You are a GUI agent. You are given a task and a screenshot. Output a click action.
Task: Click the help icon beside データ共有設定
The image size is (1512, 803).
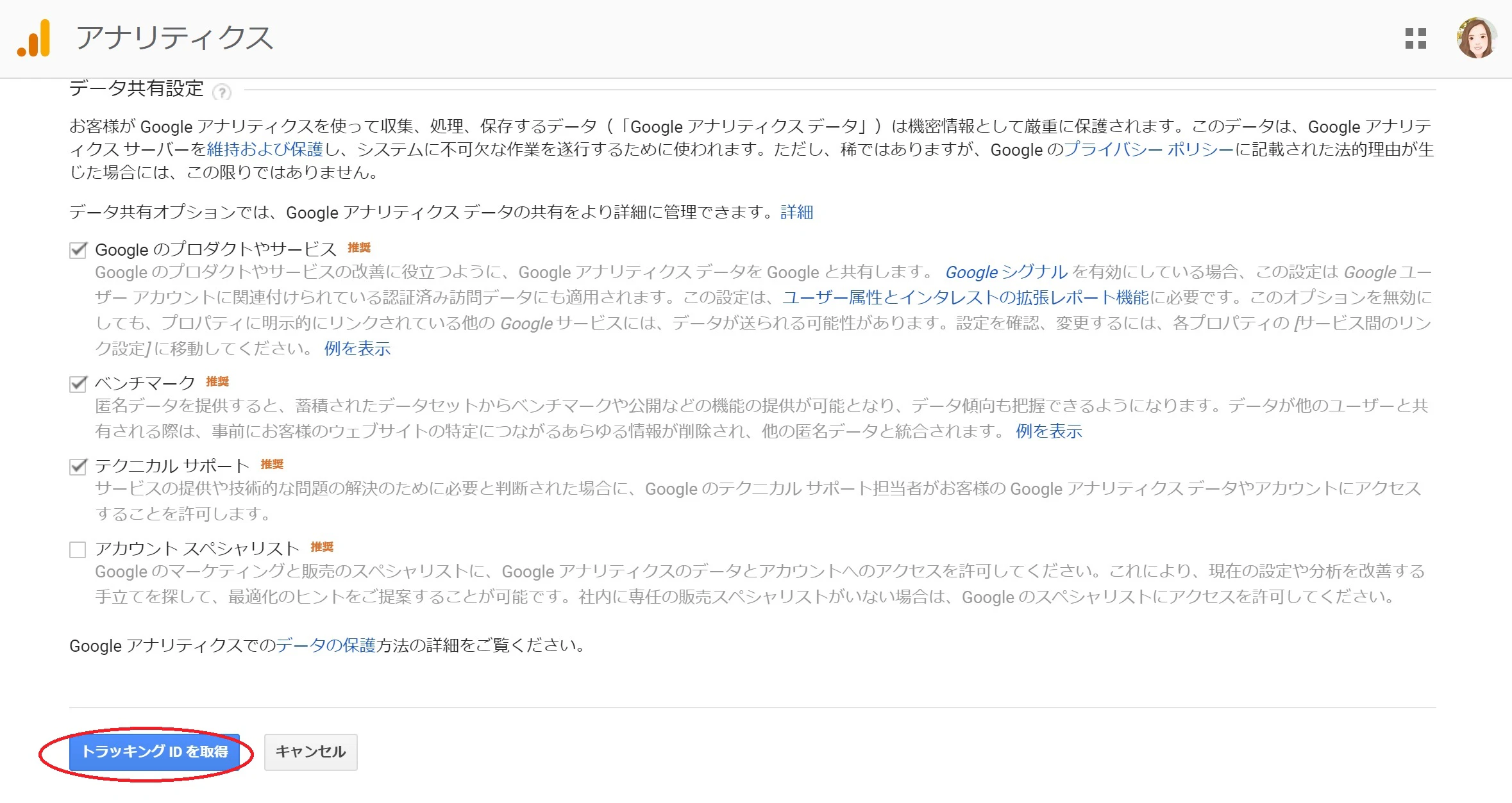[222, 92]
